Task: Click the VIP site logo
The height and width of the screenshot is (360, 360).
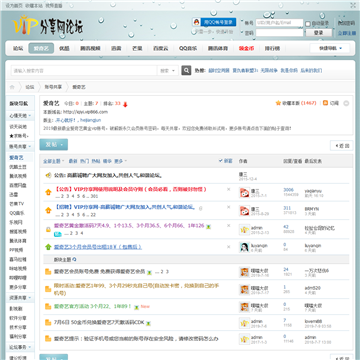Action: [x=47, y=25]
